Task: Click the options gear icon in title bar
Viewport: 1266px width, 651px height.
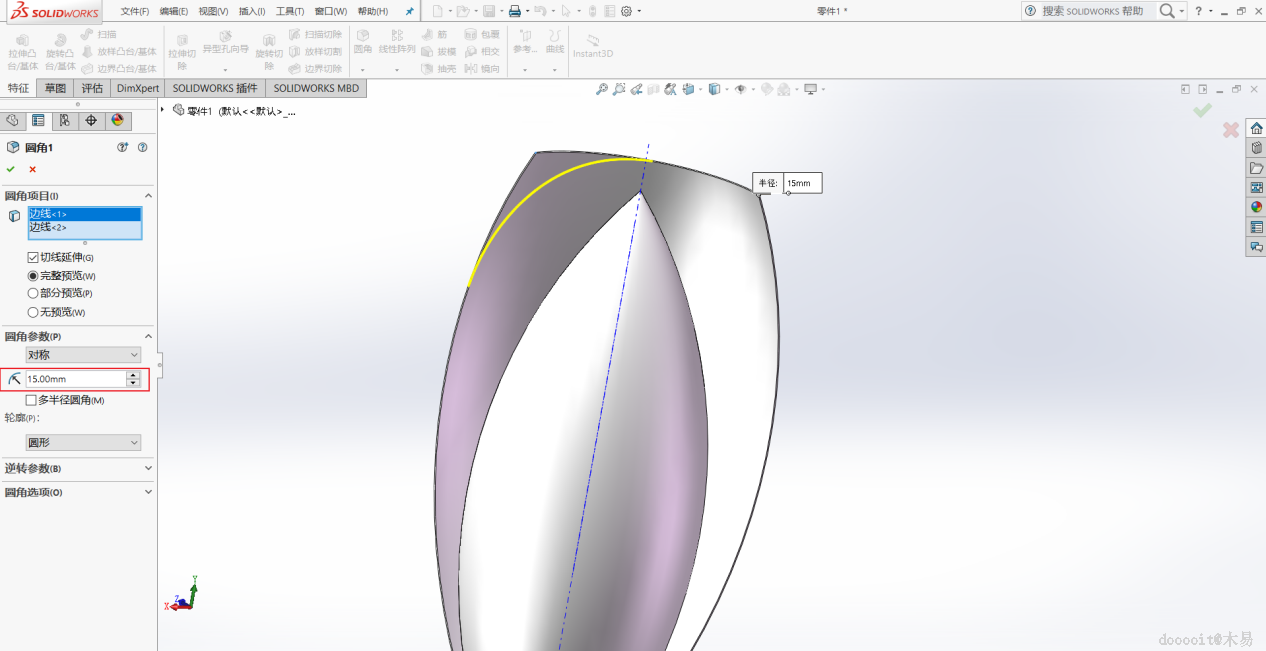Action: coord(626,11)
